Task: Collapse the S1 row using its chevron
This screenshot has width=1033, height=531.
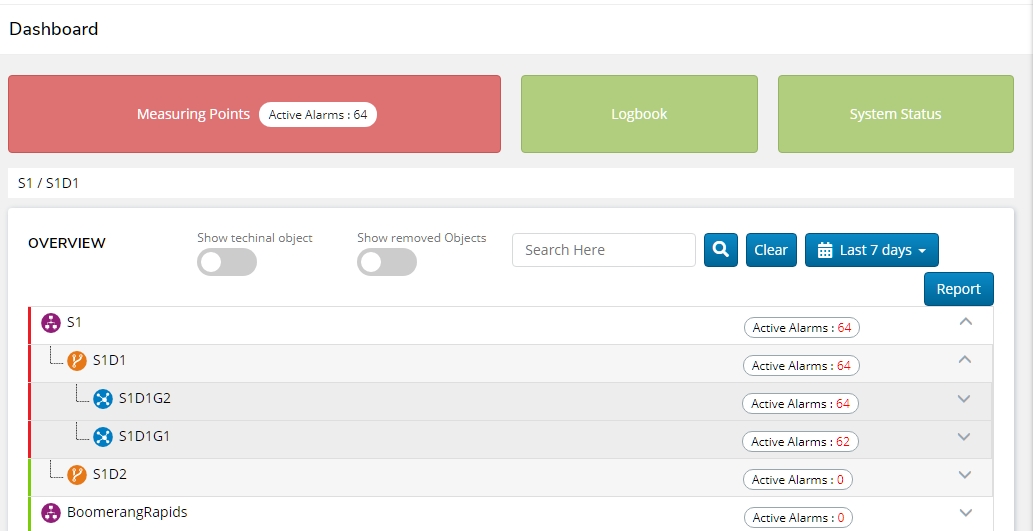Action: tap(964, 322)
